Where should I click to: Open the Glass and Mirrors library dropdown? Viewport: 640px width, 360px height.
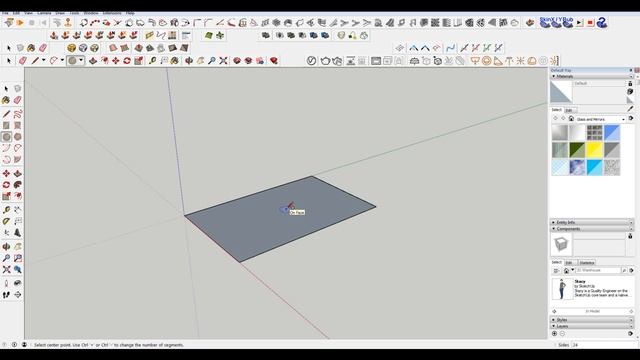[623, 119]
